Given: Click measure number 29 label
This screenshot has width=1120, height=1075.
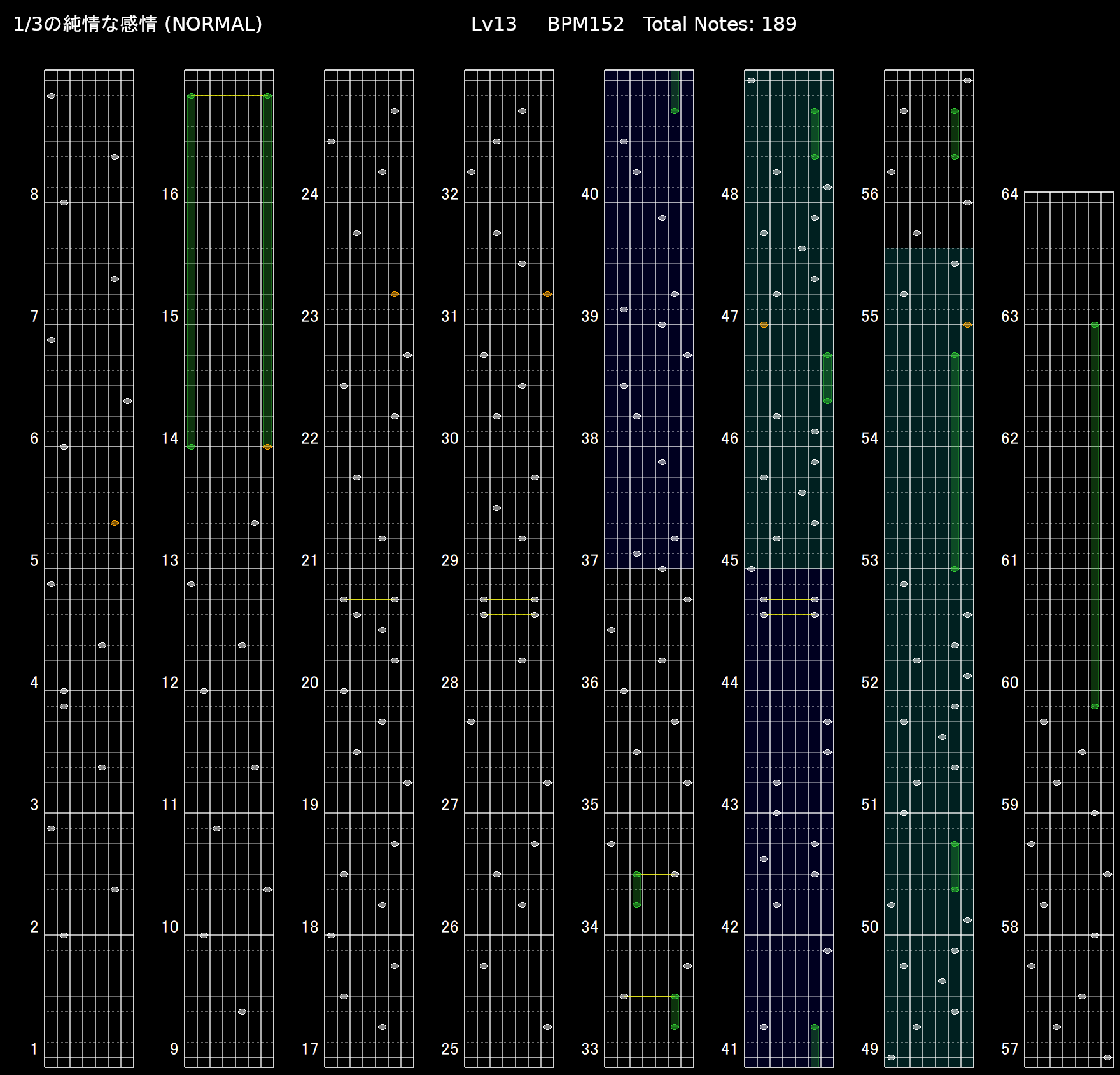Looking at the screenshot, I should pos(450,560).
